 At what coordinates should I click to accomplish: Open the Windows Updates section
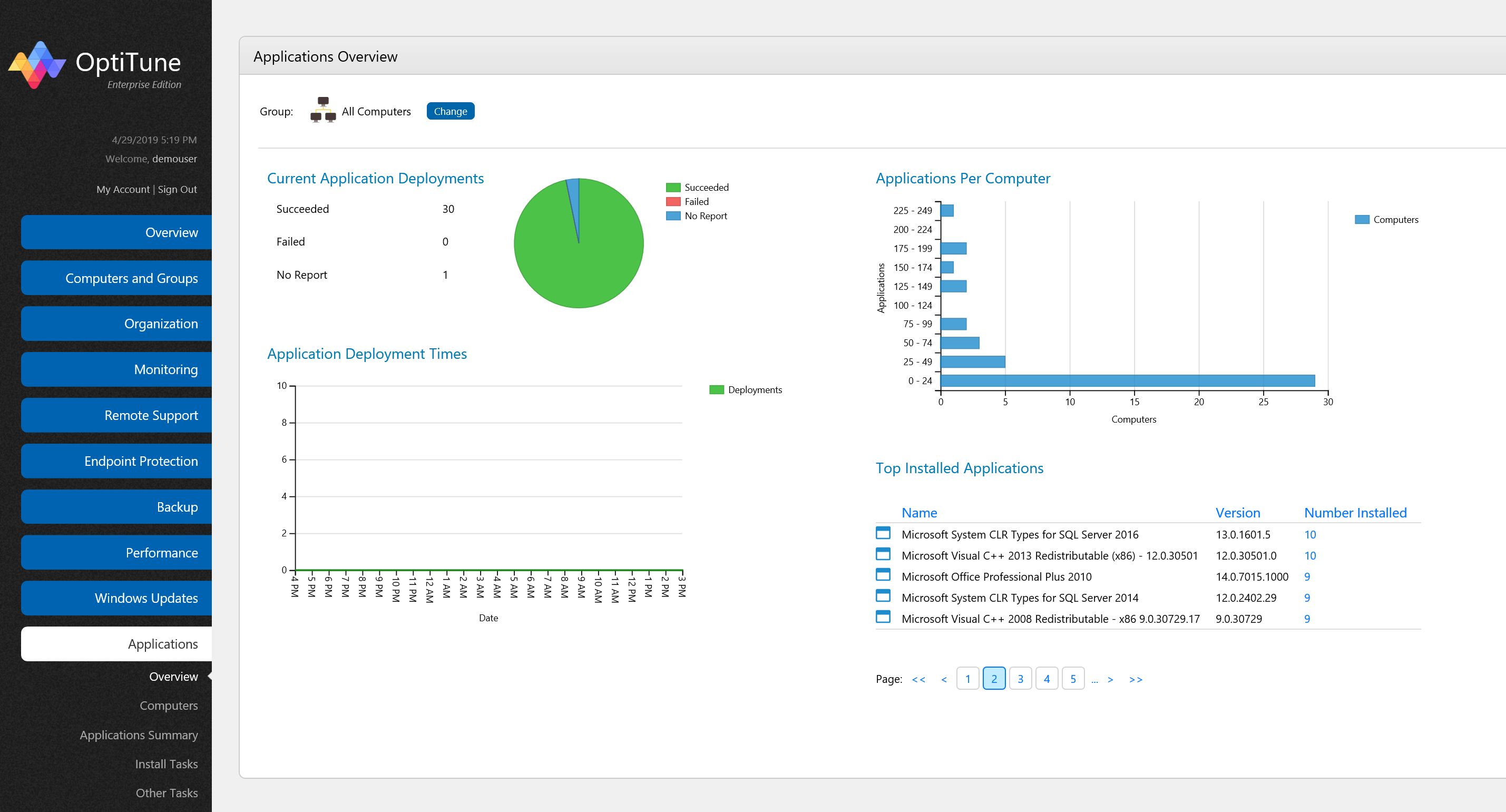(116, 598)
